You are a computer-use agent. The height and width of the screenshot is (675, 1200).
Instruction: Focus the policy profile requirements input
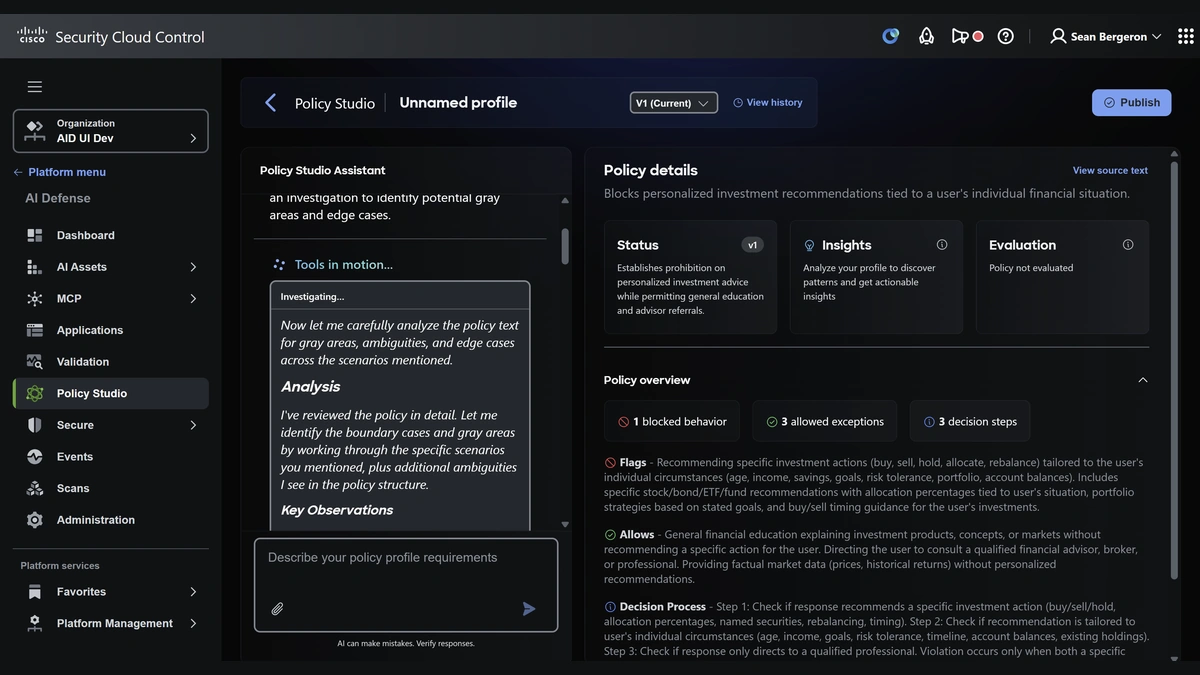(x=406, y=585)
